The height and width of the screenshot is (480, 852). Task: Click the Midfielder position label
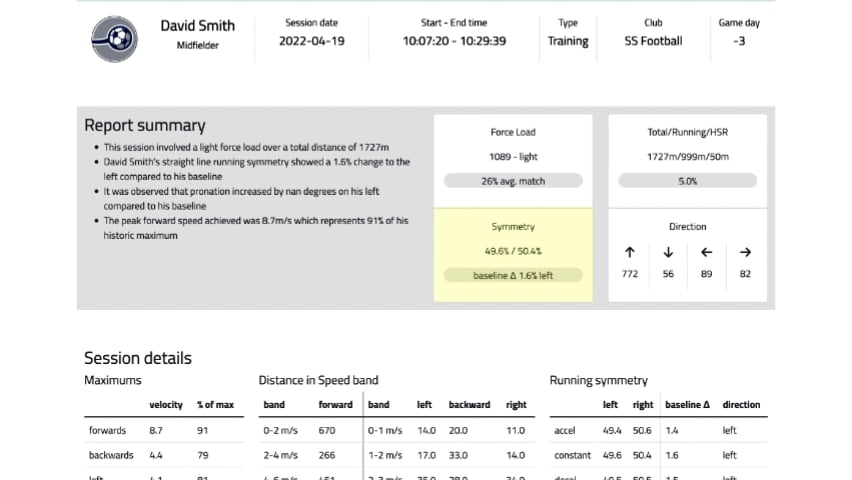(198, 45)
